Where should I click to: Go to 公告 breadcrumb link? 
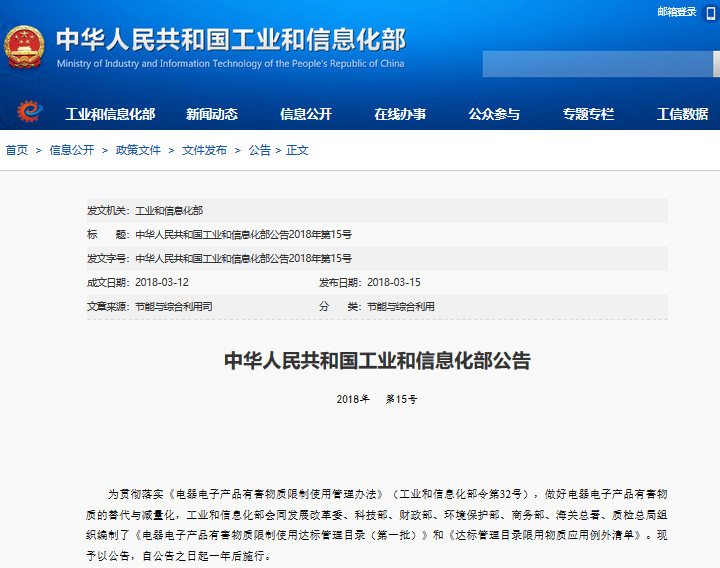point(259,150)
